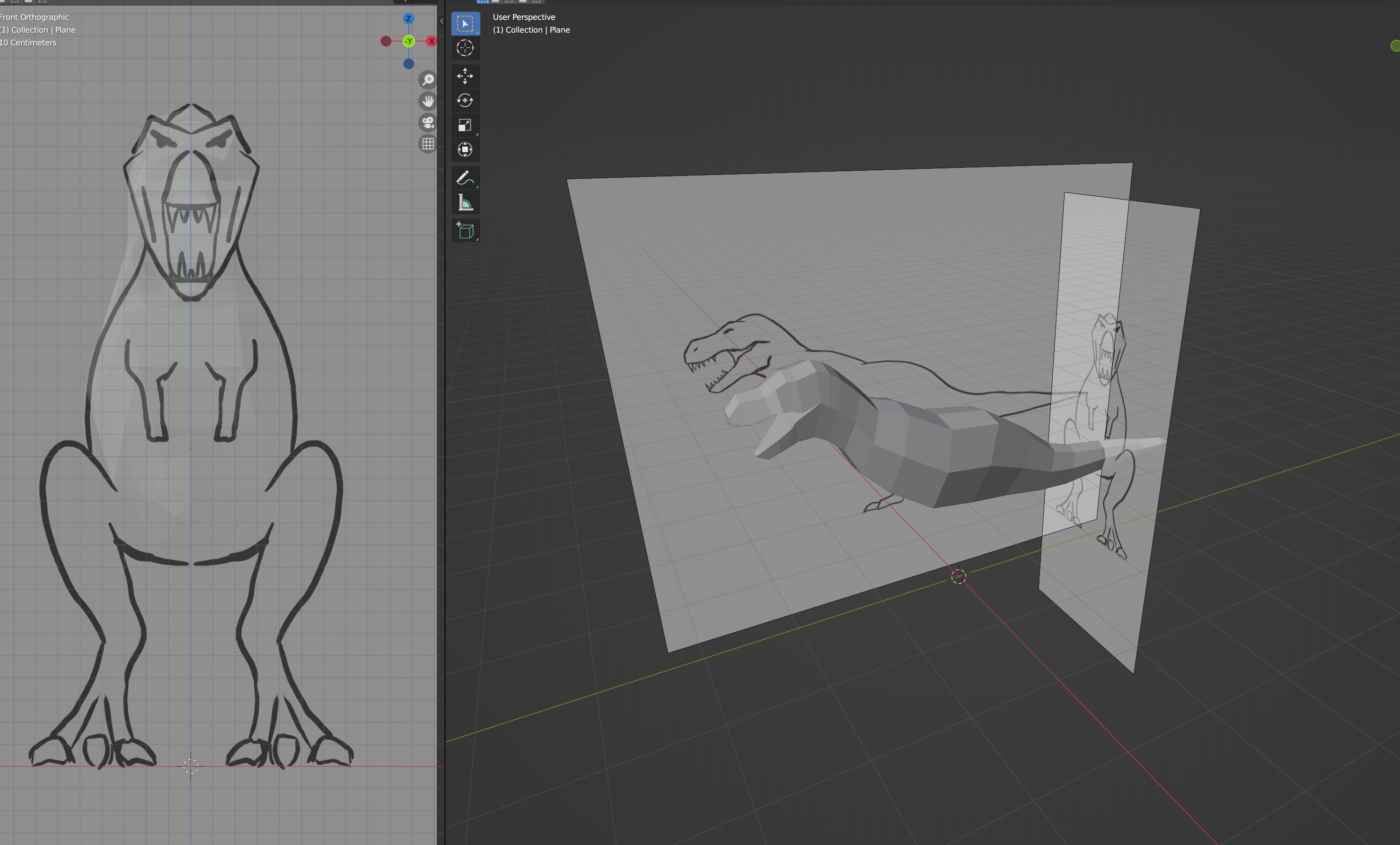Activate the Annotate pencil tool
Screen dimensions: 1400x845
(465, 178)
